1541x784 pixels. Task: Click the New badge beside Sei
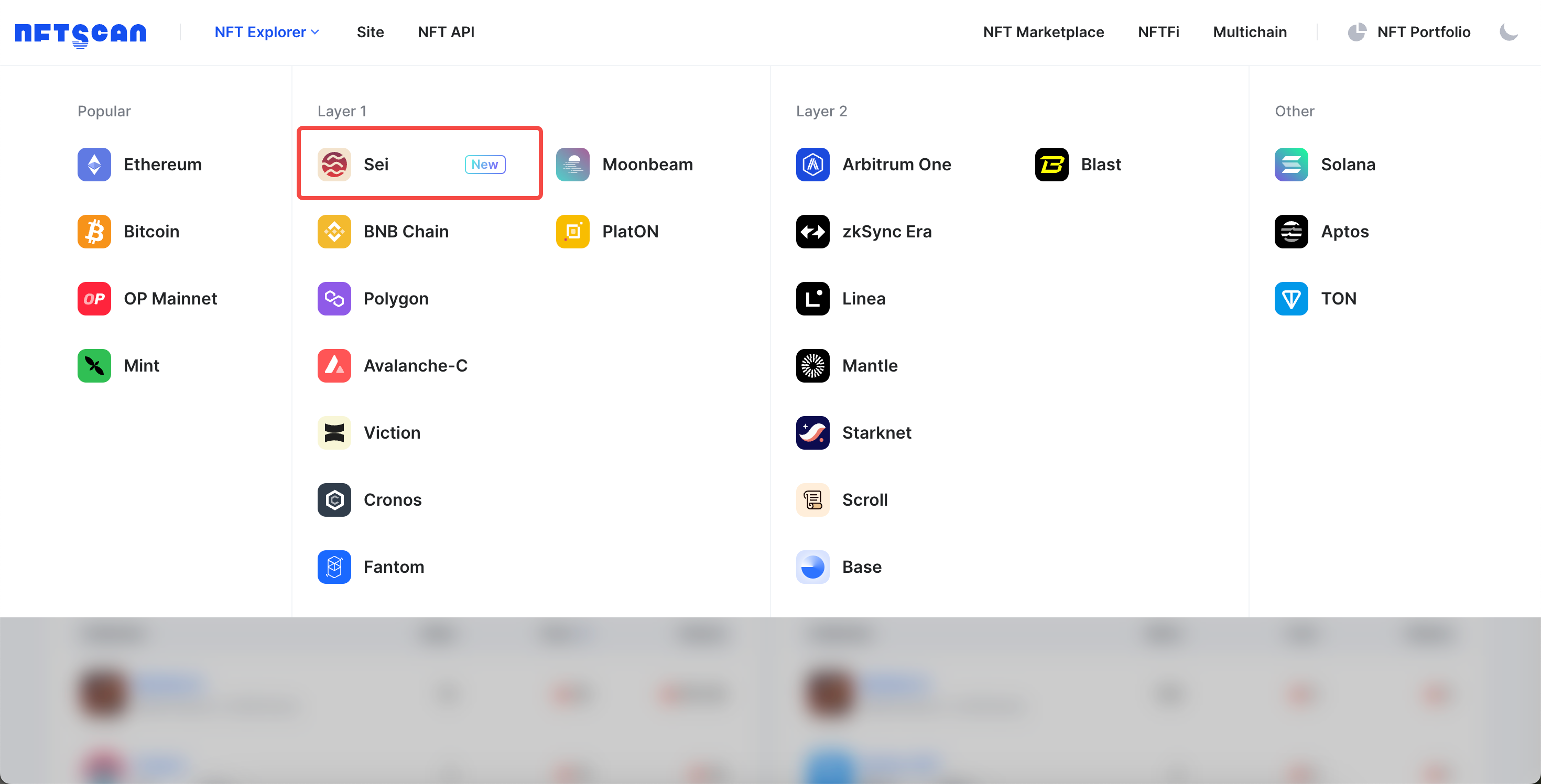(484, 165)
